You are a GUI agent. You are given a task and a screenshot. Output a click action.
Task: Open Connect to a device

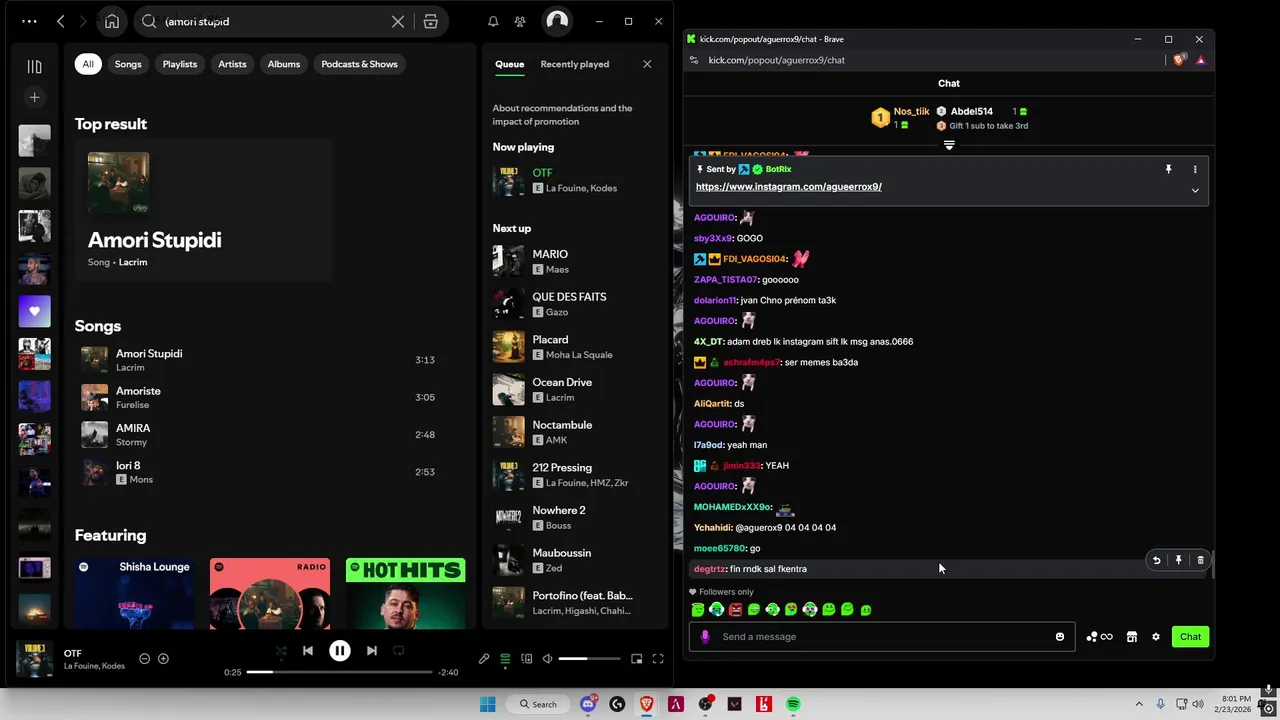(x=526, y=659)
